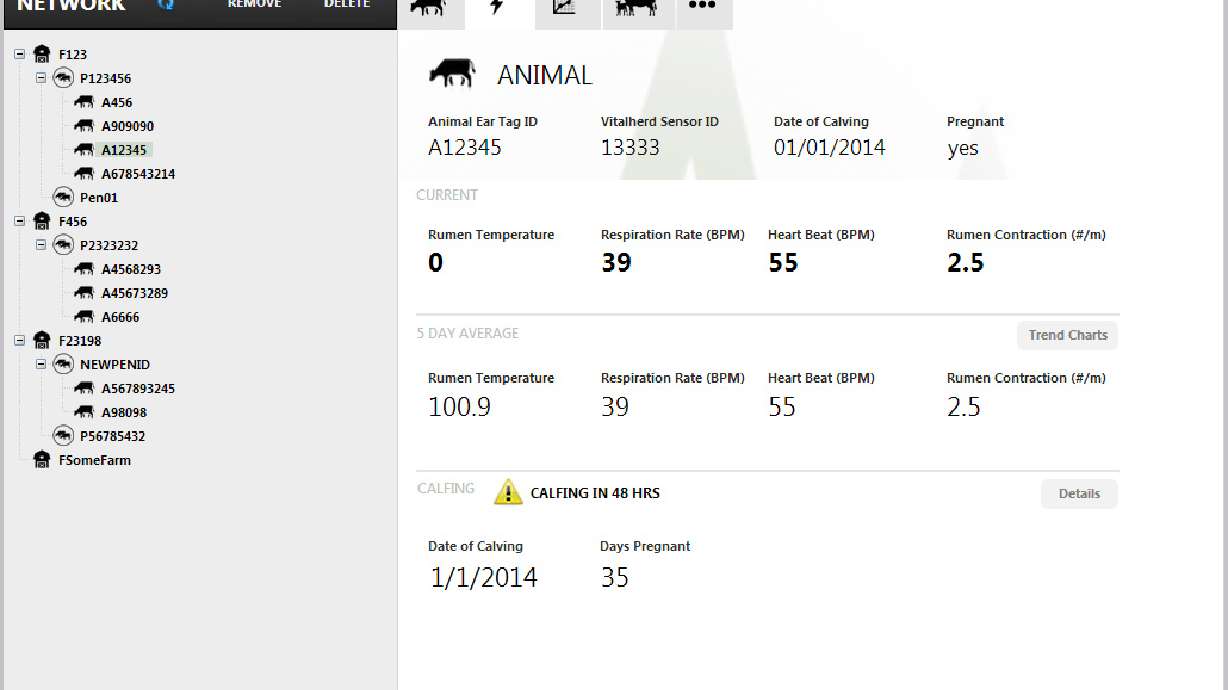Click the calving warning triangle icon
The image size is (1228, 690).
tap(509, 492)
